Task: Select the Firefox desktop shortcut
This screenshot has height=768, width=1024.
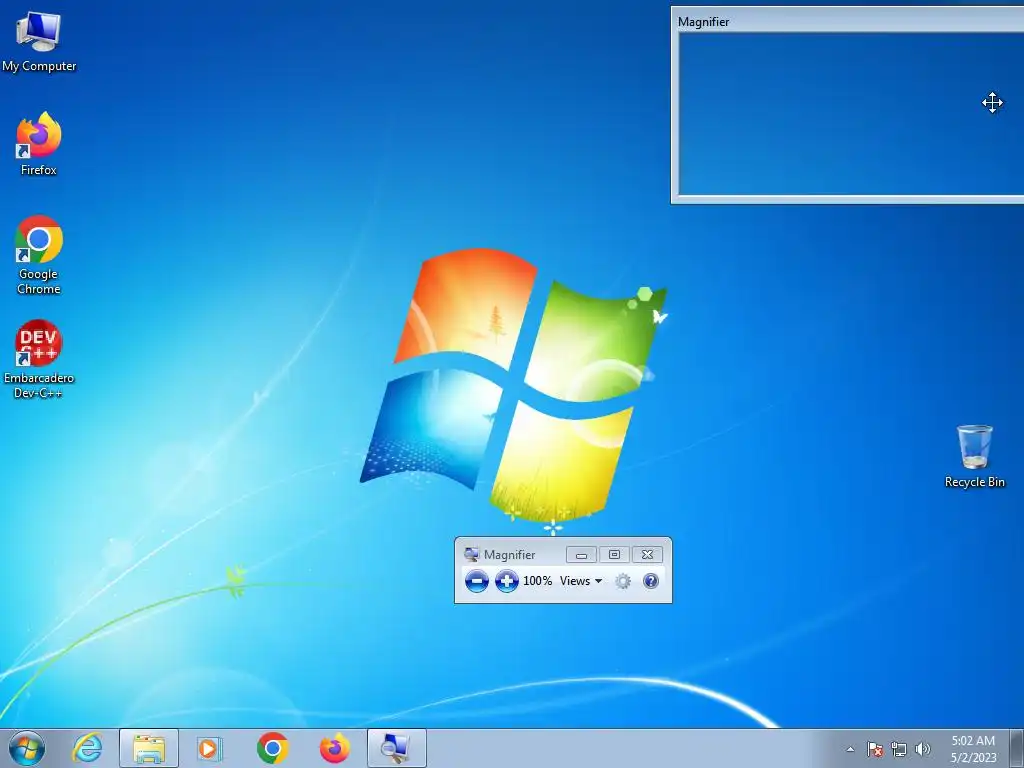Action: pos(39,144)
